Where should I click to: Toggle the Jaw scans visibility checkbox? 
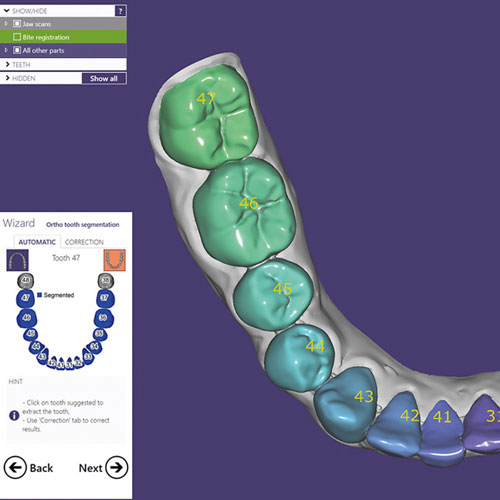click(17, 24)
